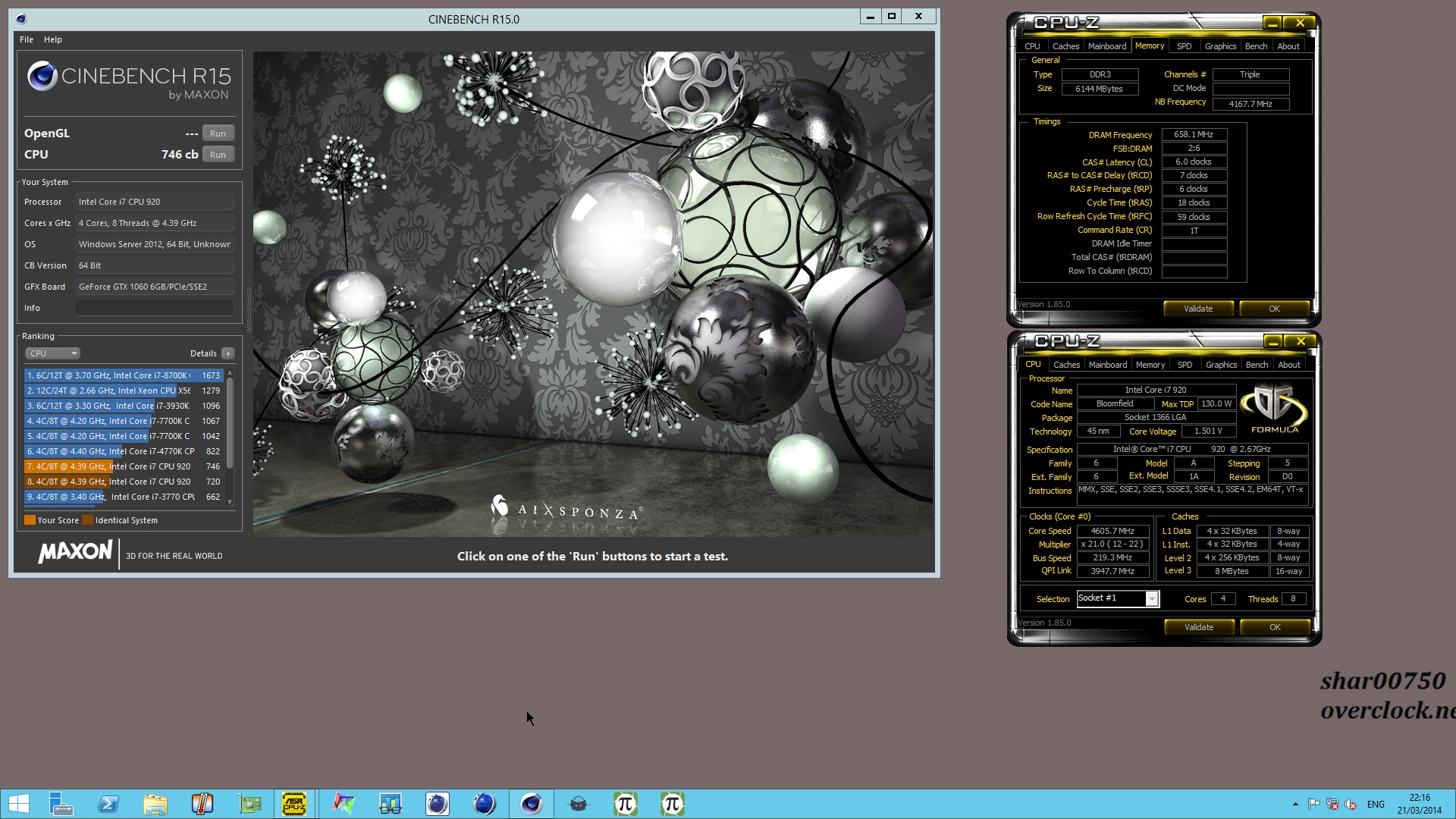Switch to Memory tab in lower CPU-Z window
The image size is (1456, 819).
tap(1150, 365)
